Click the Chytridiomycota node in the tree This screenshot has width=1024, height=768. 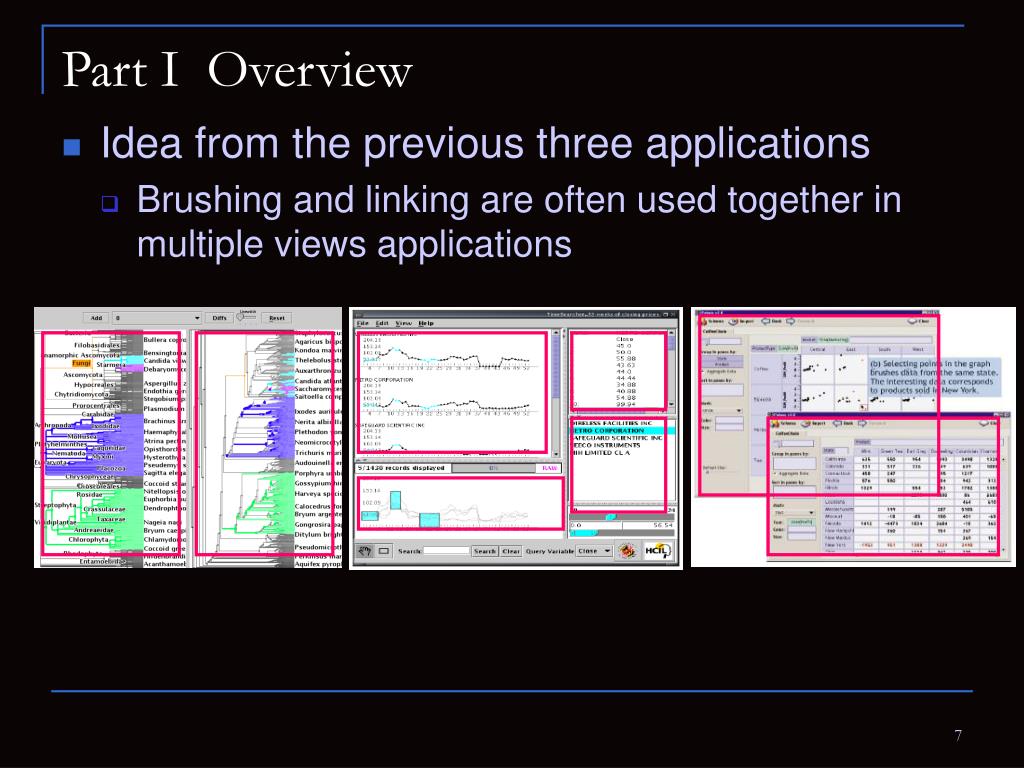coord(81,394)
